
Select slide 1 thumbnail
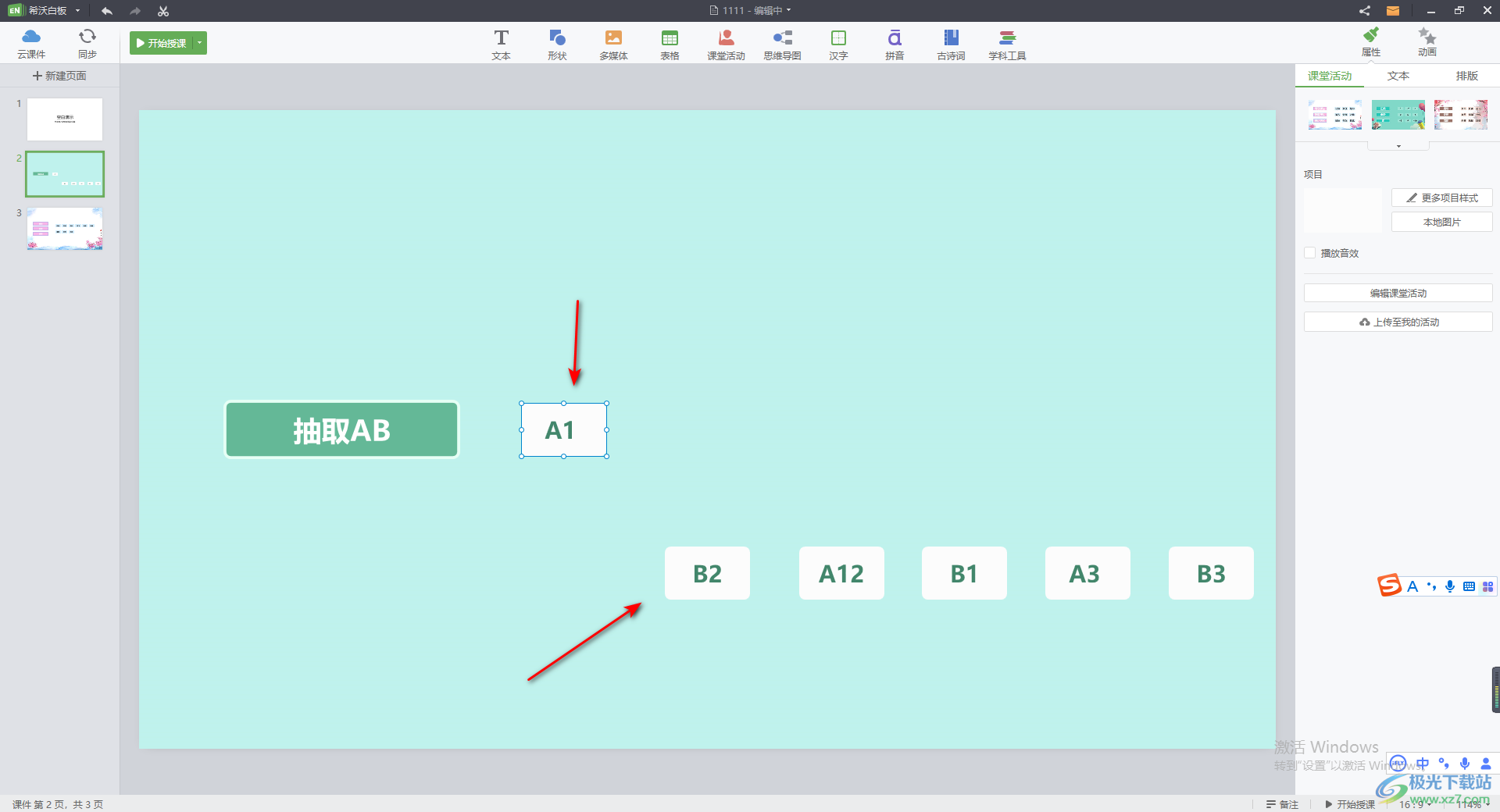pos(65,119)
